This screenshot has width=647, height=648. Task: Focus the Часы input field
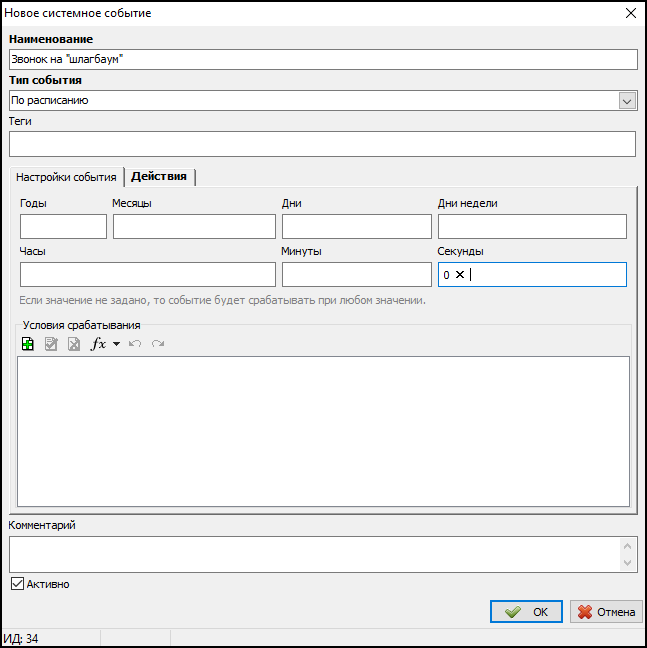tap(147, 275)
